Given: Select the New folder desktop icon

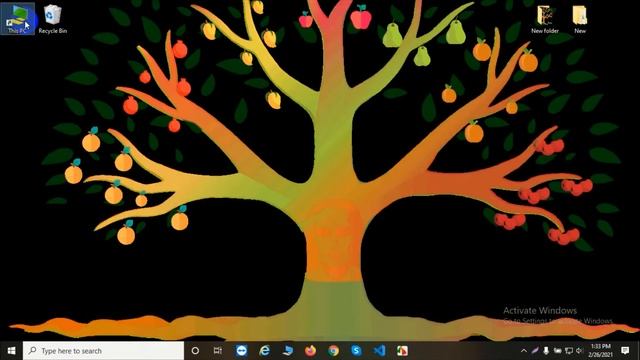Looking at the screenshot, I should pyautogui.click(x=545, y=19).
